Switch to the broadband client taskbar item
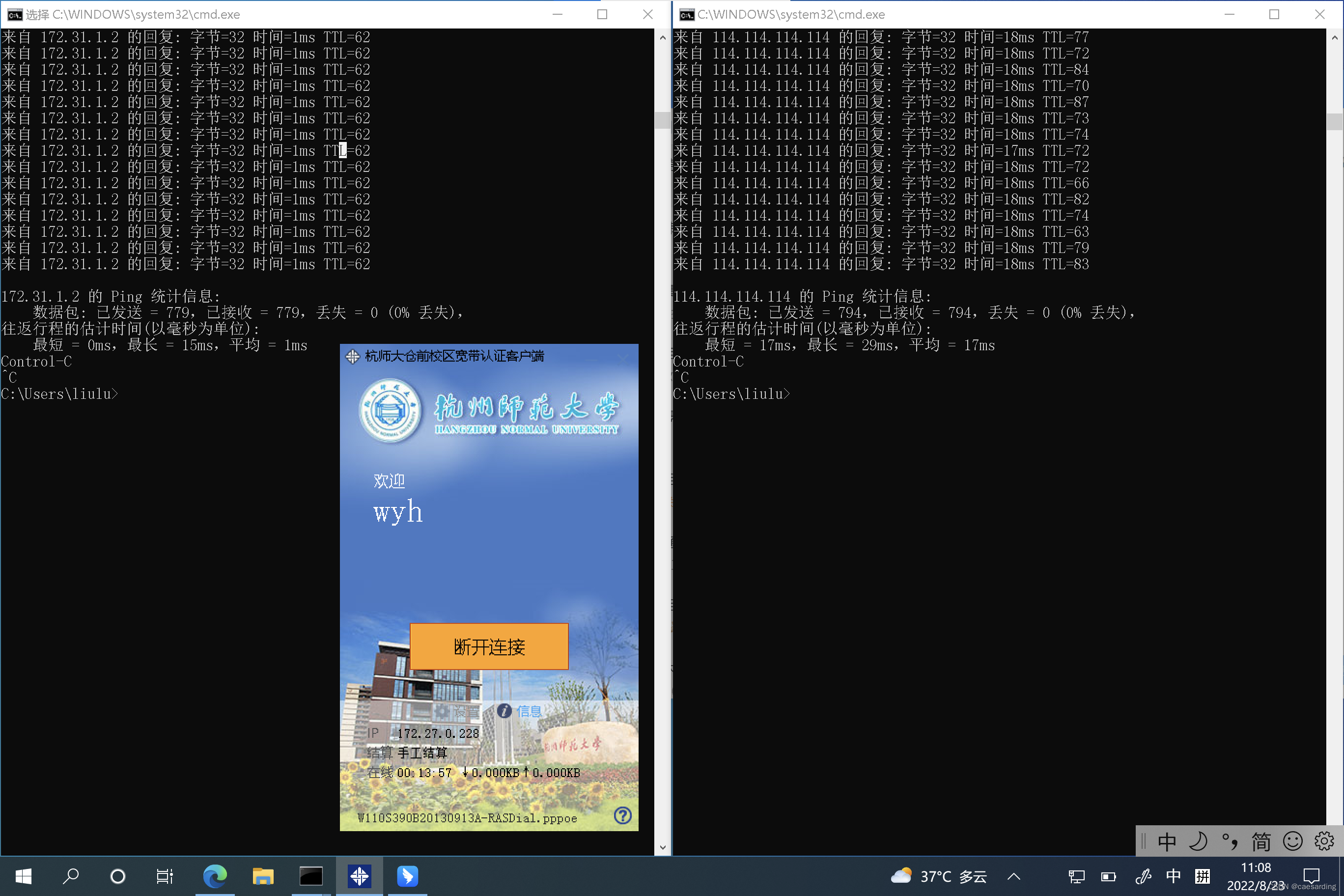 pyautogui.click(x=359, y=876)
